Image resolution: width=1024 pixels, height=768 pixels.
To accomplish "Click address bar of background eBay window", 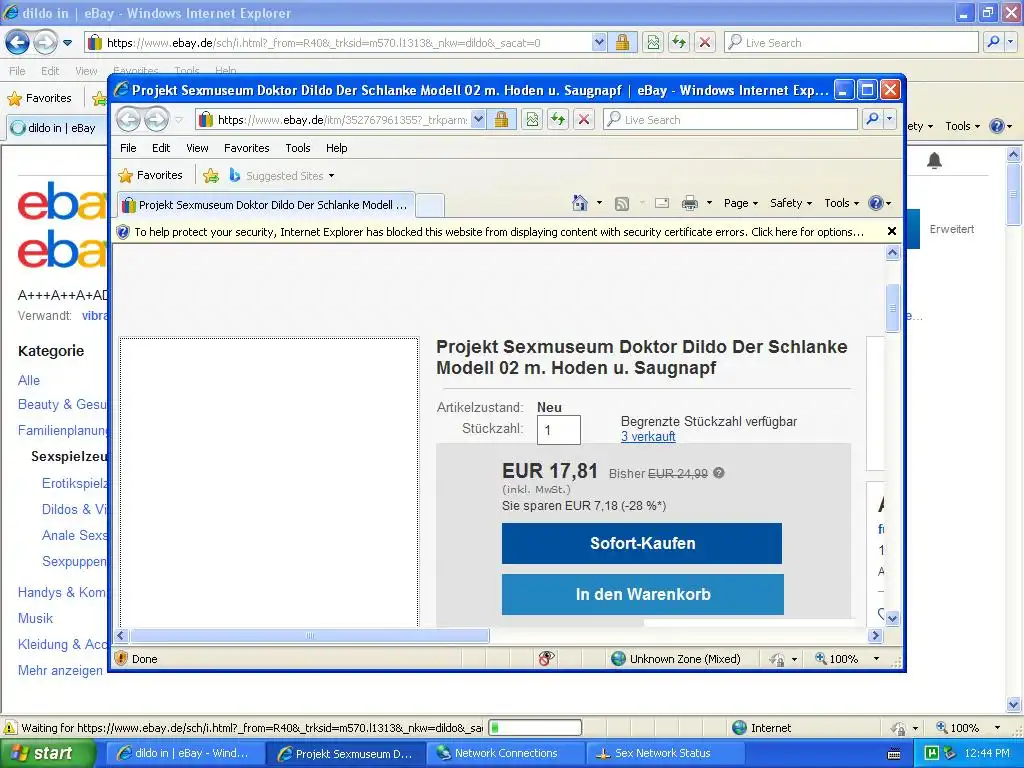I will tap(339, 42).
